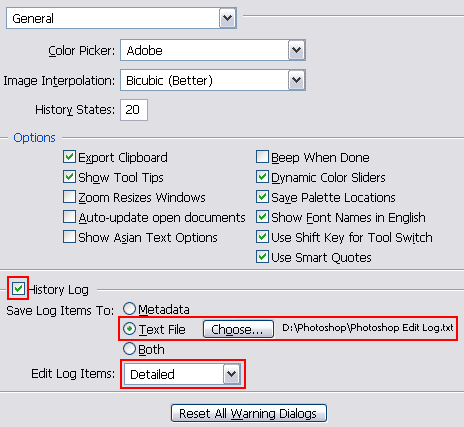The width and height of the screenshot is (464, 427).
Task: Enable Zoom Resizes Windows
Action: 69,197
